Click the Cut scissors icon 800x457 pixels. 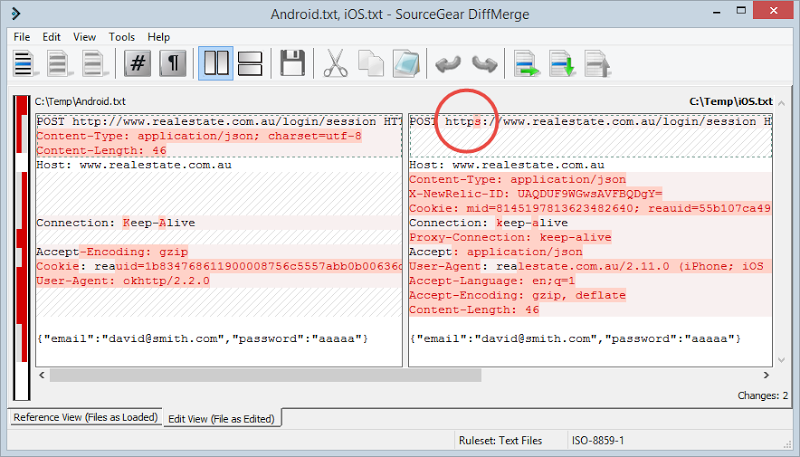(x=336, y=64)
